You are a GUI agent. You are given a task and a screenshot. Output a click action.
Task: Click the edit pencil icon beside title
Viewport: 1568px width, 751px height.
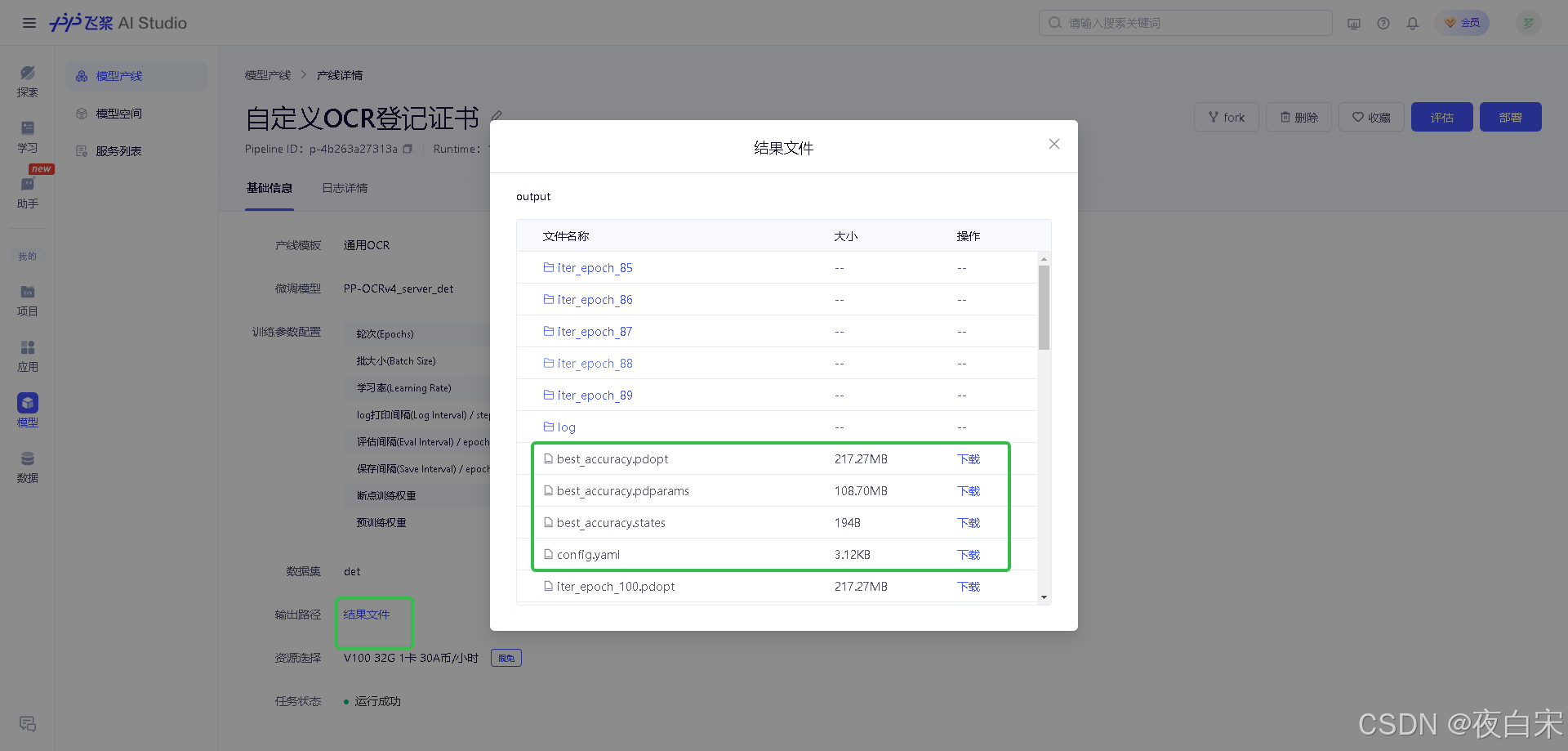coord(497,116)
